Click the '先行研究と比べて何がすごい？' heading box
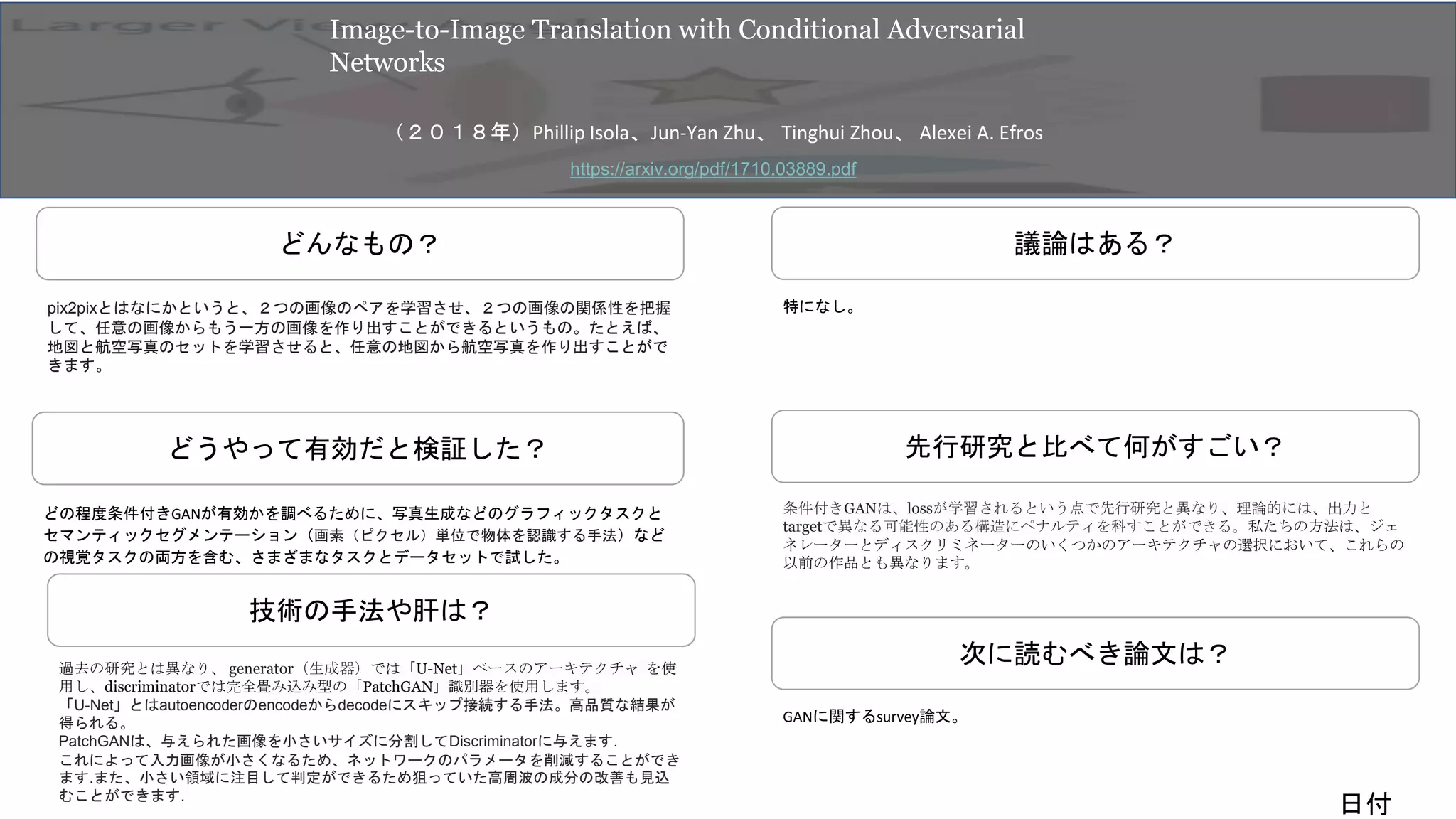 1095,446
